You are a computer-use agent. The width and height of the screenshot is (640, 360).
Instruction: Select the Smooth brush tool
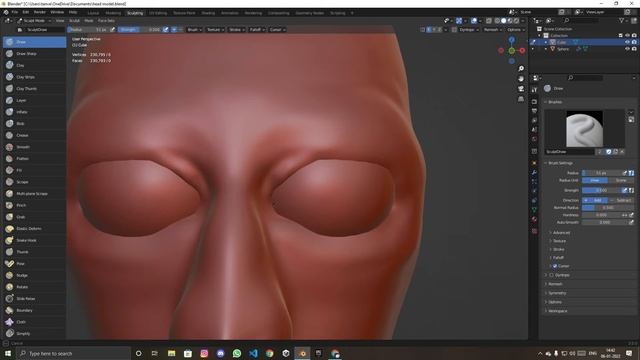34,147
